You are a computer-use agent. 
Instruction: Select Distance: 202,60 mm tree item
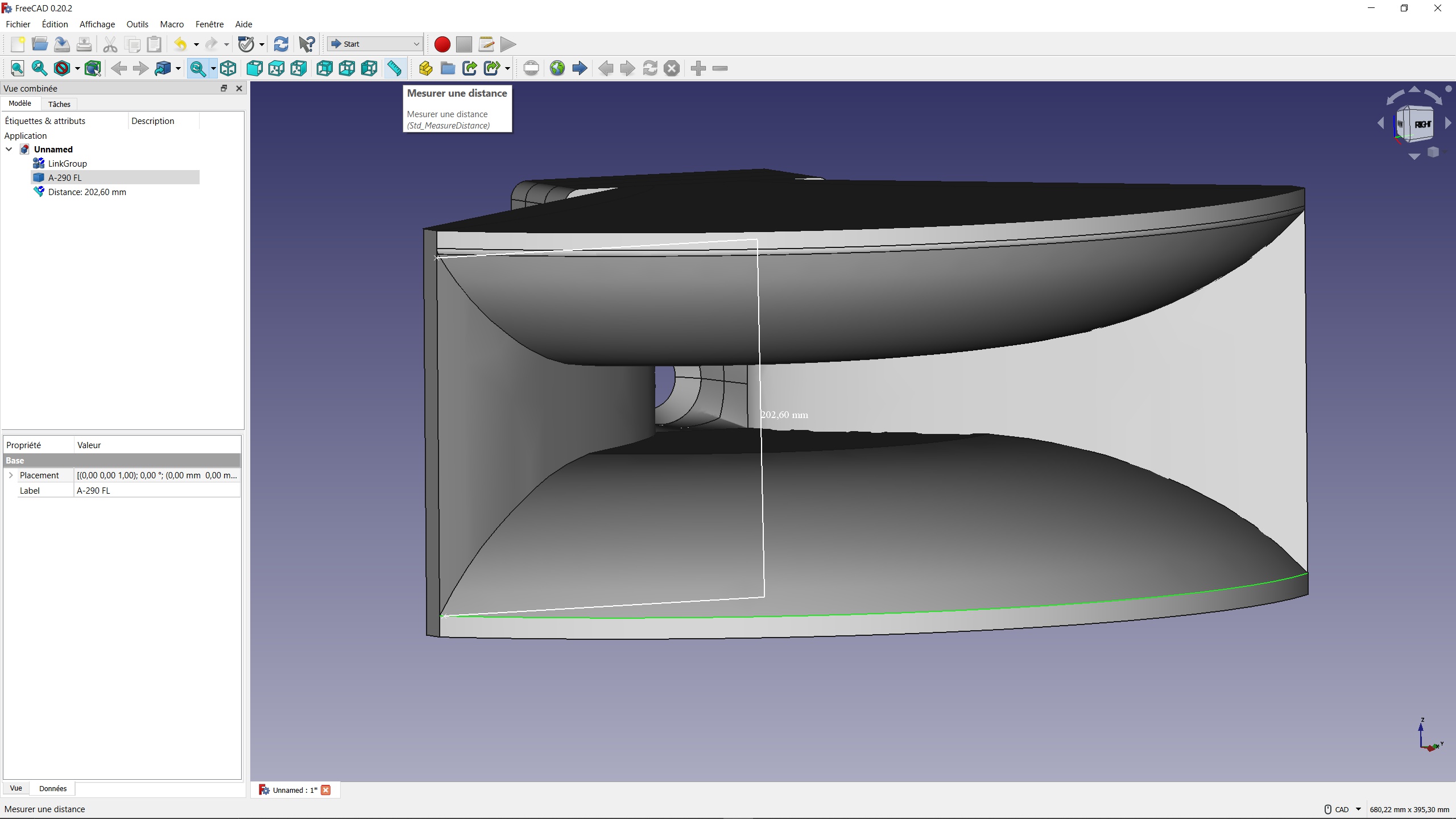(87, 192)
